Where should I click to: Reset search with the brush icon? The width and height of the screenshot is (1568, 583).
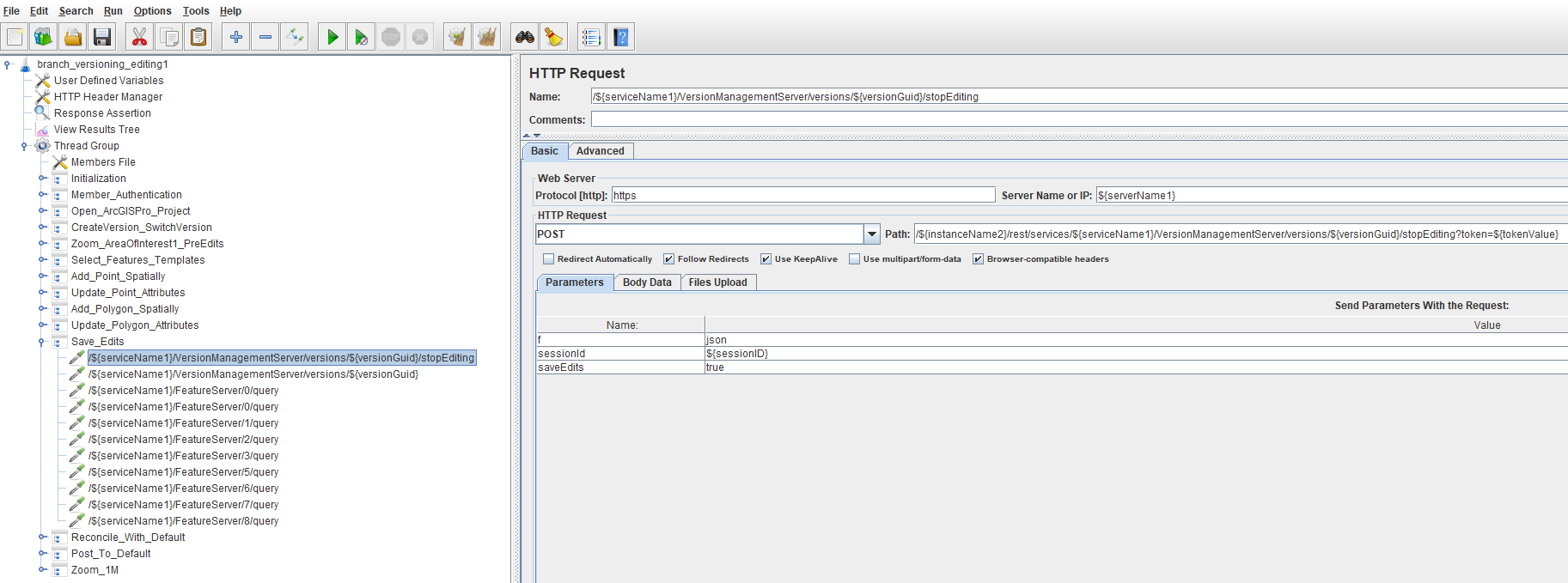(x=554, y=37)
